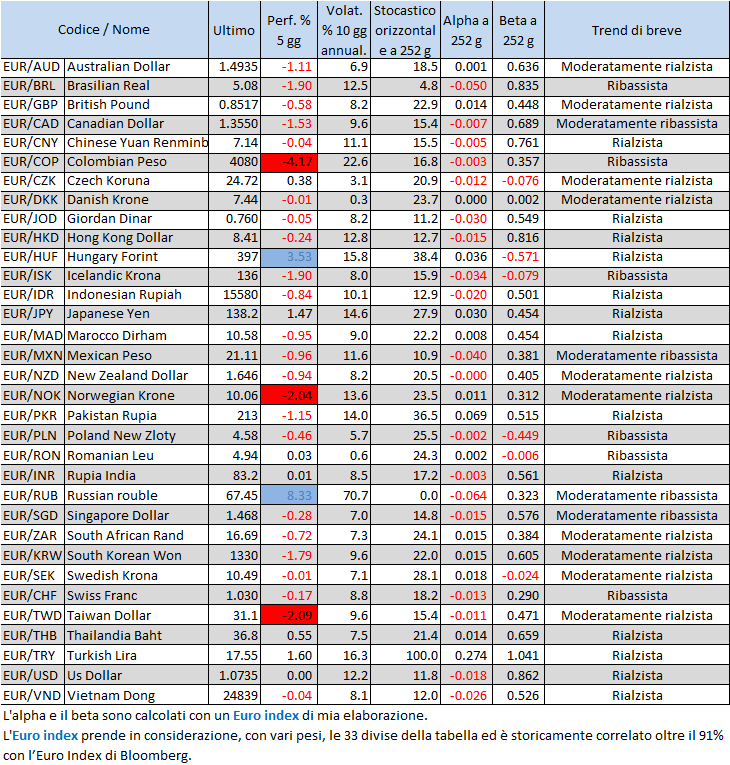Click the 15580 Indonesian Rupiah value
This screenshot has width=730, height=765.
234,295
